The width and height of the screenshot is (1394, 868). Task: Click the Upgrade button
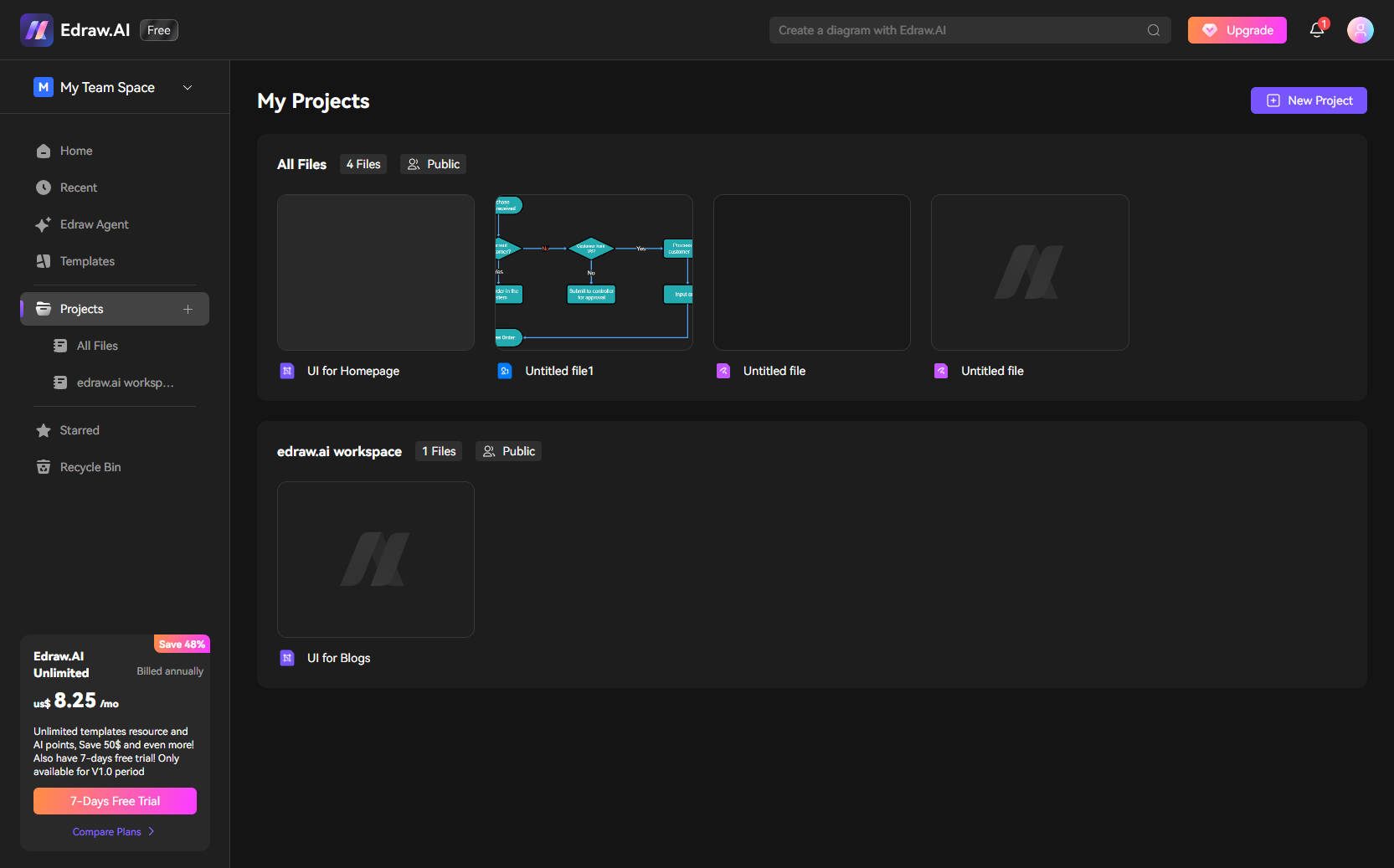[1237, 29]
